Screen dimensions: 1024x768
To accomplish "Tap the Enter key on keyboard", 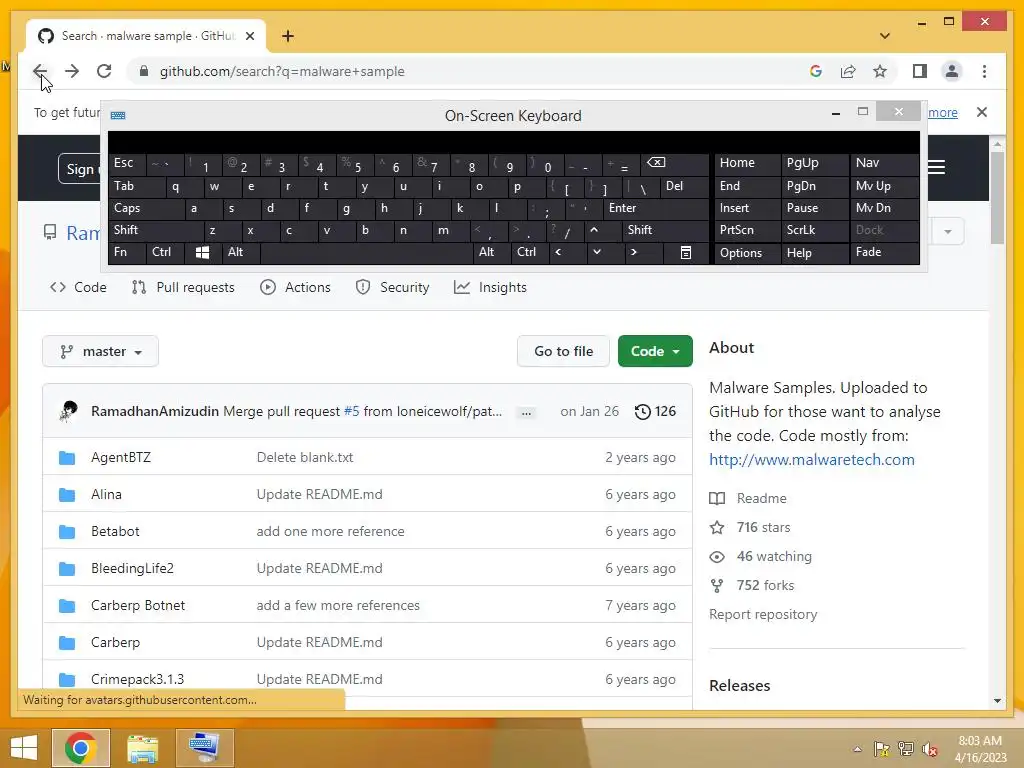I will point(656,208).
